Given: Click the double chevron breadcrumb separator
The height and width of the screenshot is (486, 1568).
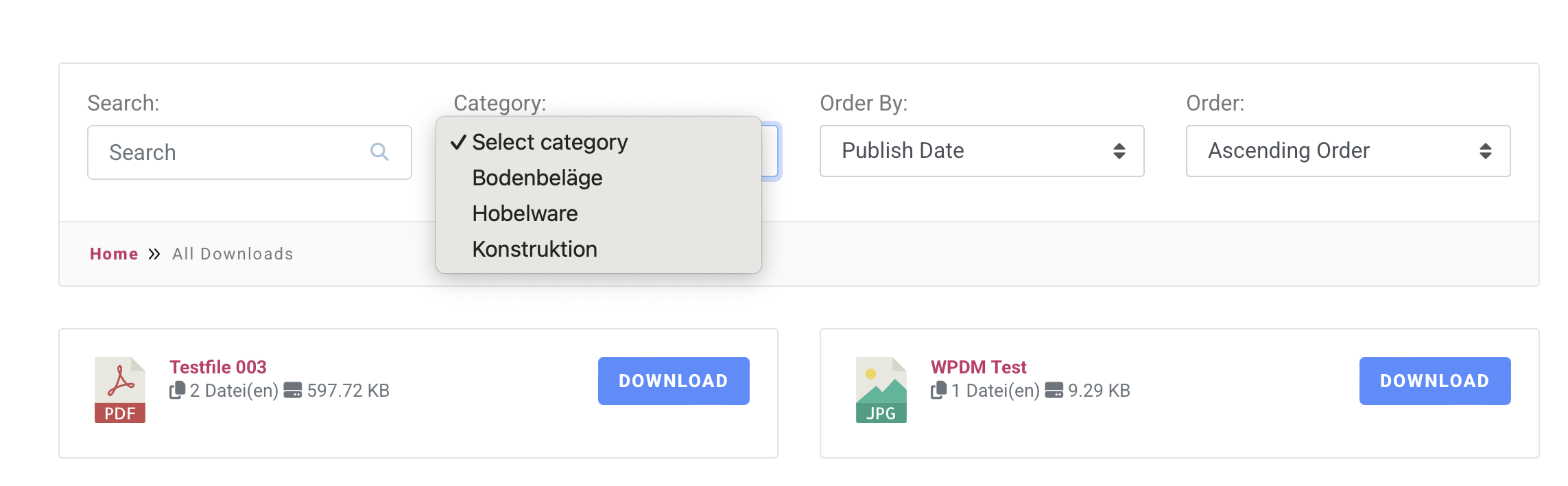Looking at the screenshot, I should pos(154,254).
